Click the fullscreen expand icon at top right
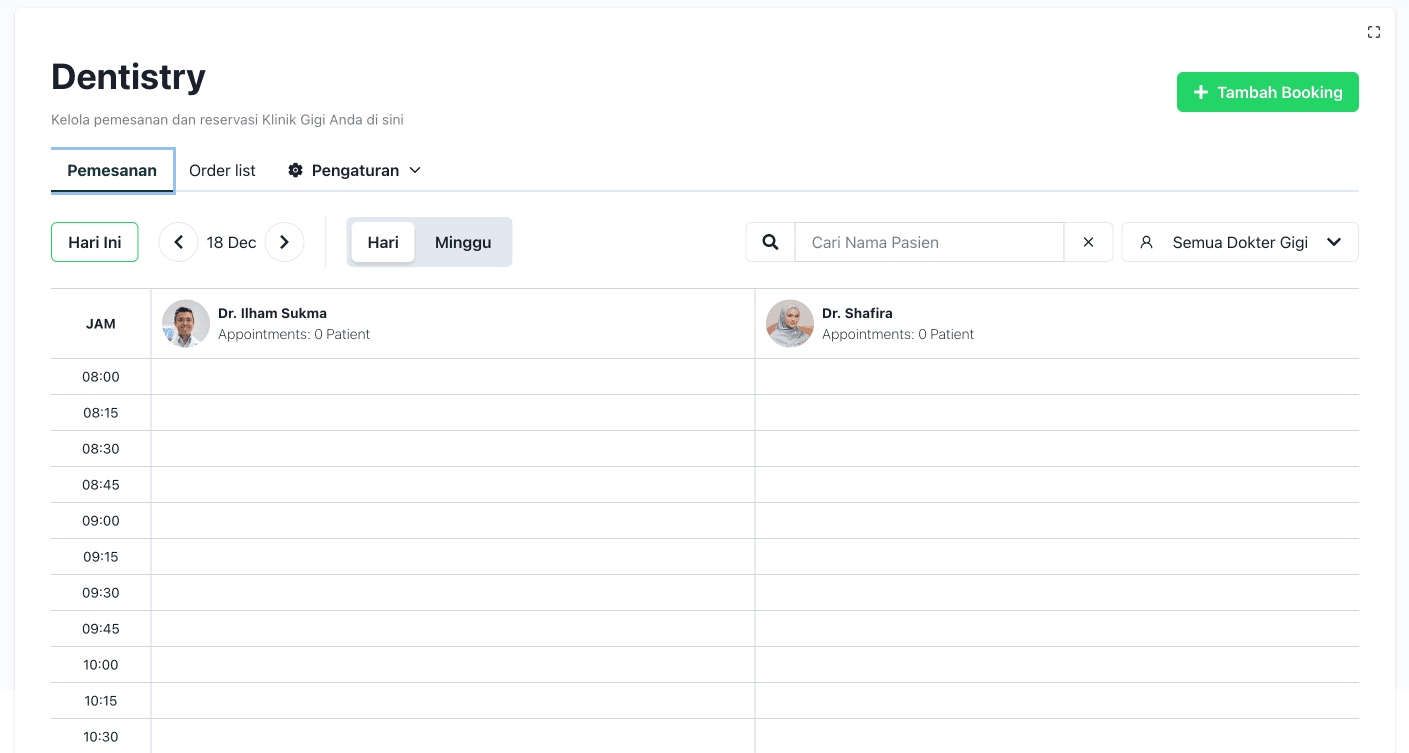The image size is (1409, 753). [1374, 31]
